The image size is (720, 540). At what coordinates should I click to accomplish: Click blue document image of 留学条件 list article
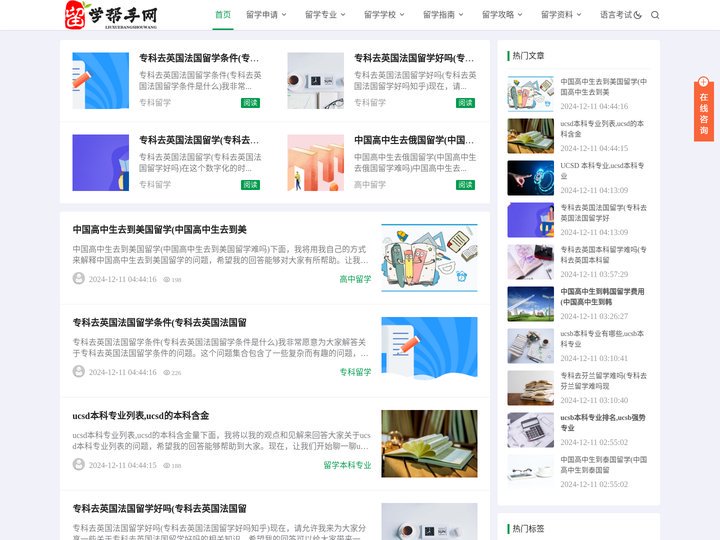(429, 350)
